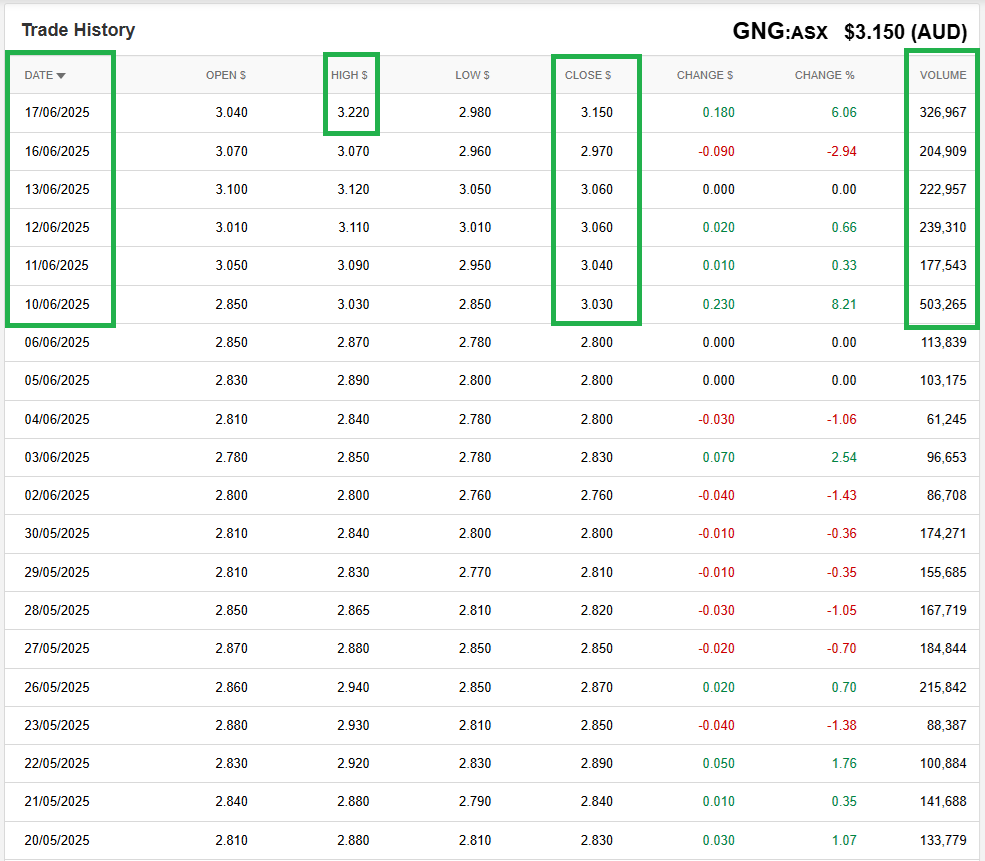Sort table by HIGH $ column
Screen dimensions: 985x861
tap(350, 75)
